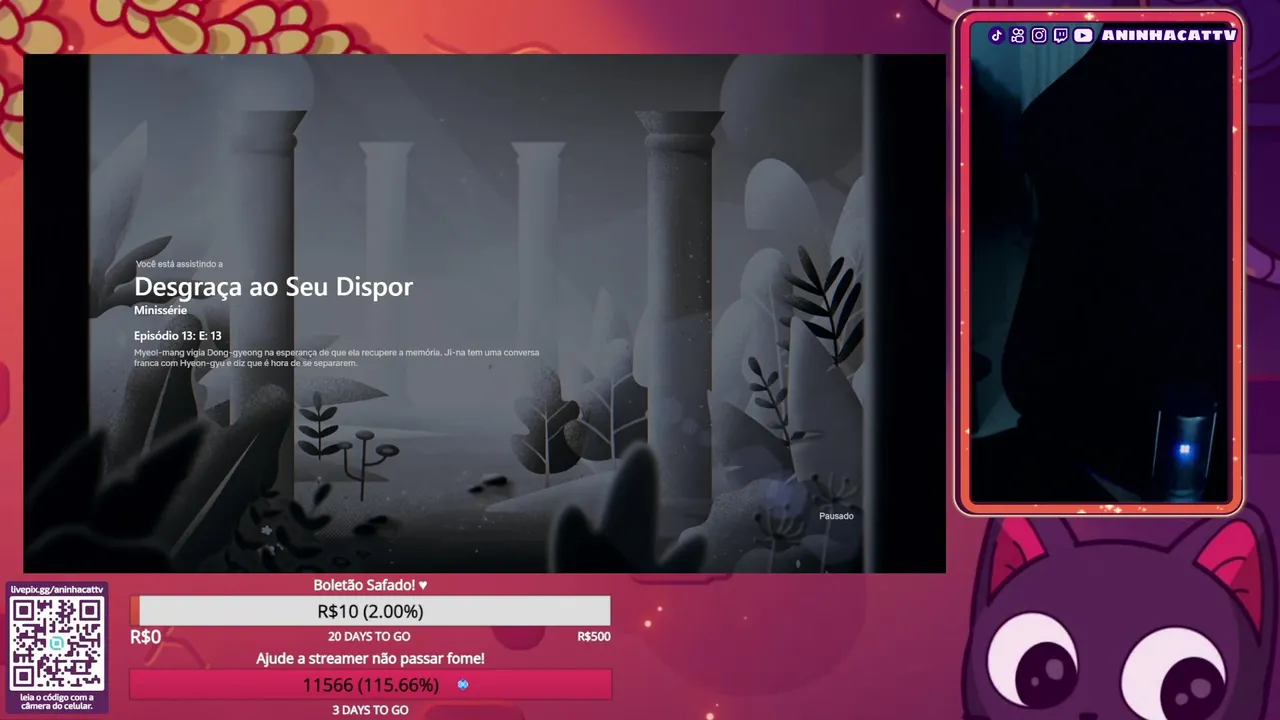
Task: Click the Instagram icon
Action: click(x=1039, y=35)
